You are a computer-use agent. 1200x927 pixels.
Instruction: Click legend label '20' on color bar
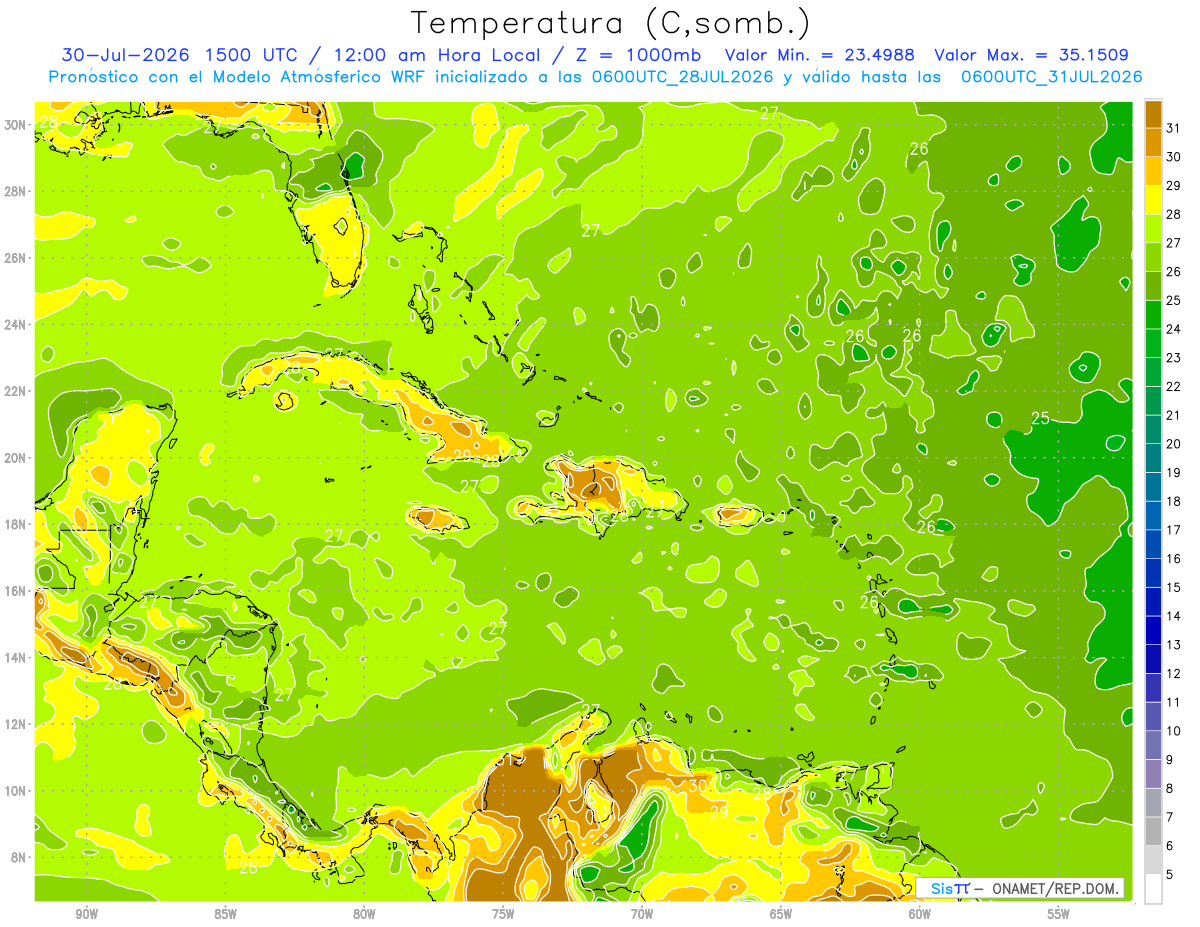pos(1174,443)
